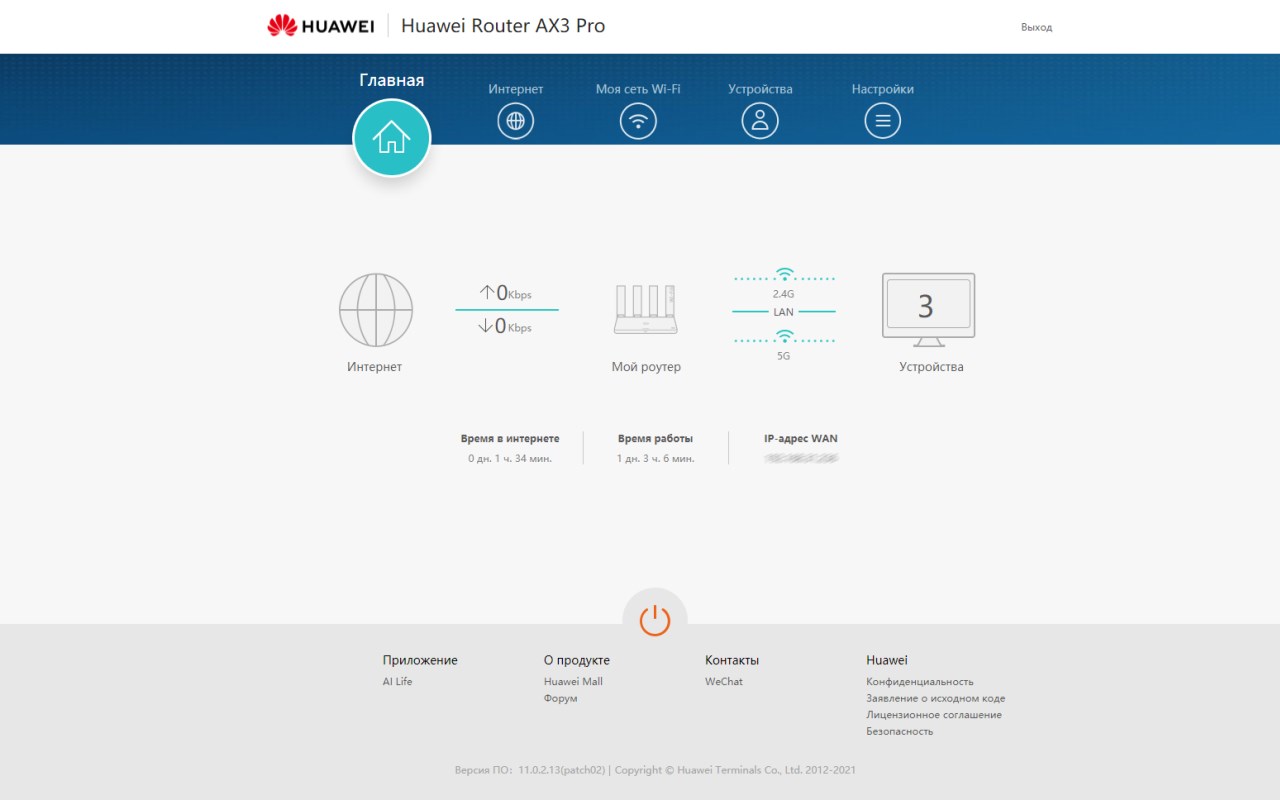Open the Huawei Mall link
Screen dimensions: 1280x800
573,681
